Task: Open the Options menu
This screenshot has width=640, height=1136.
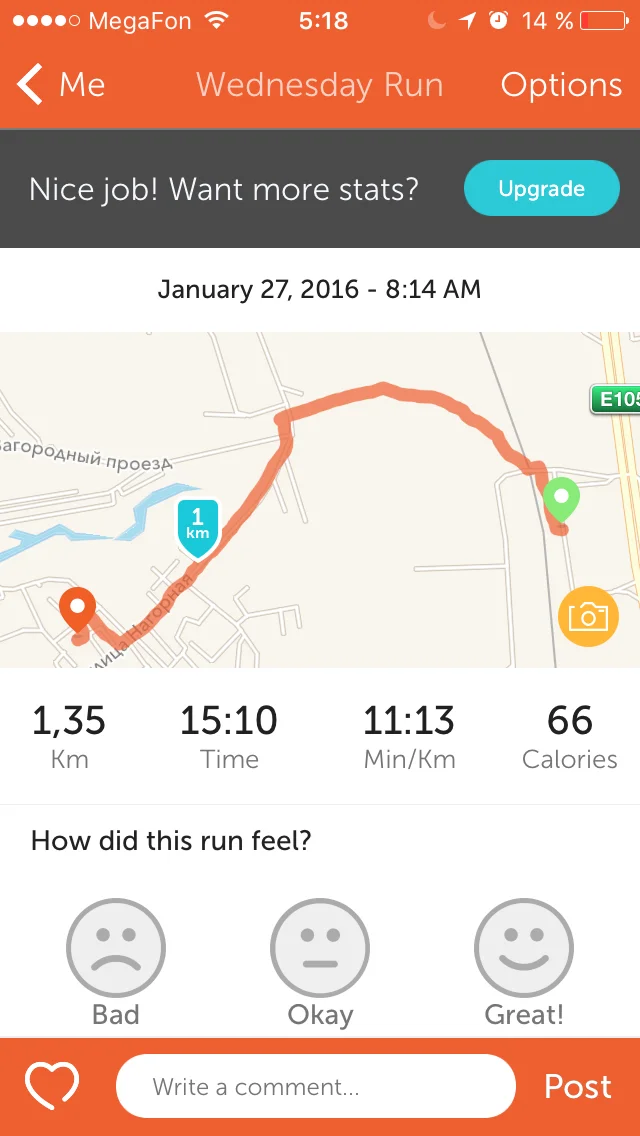Action: point(561,85)
